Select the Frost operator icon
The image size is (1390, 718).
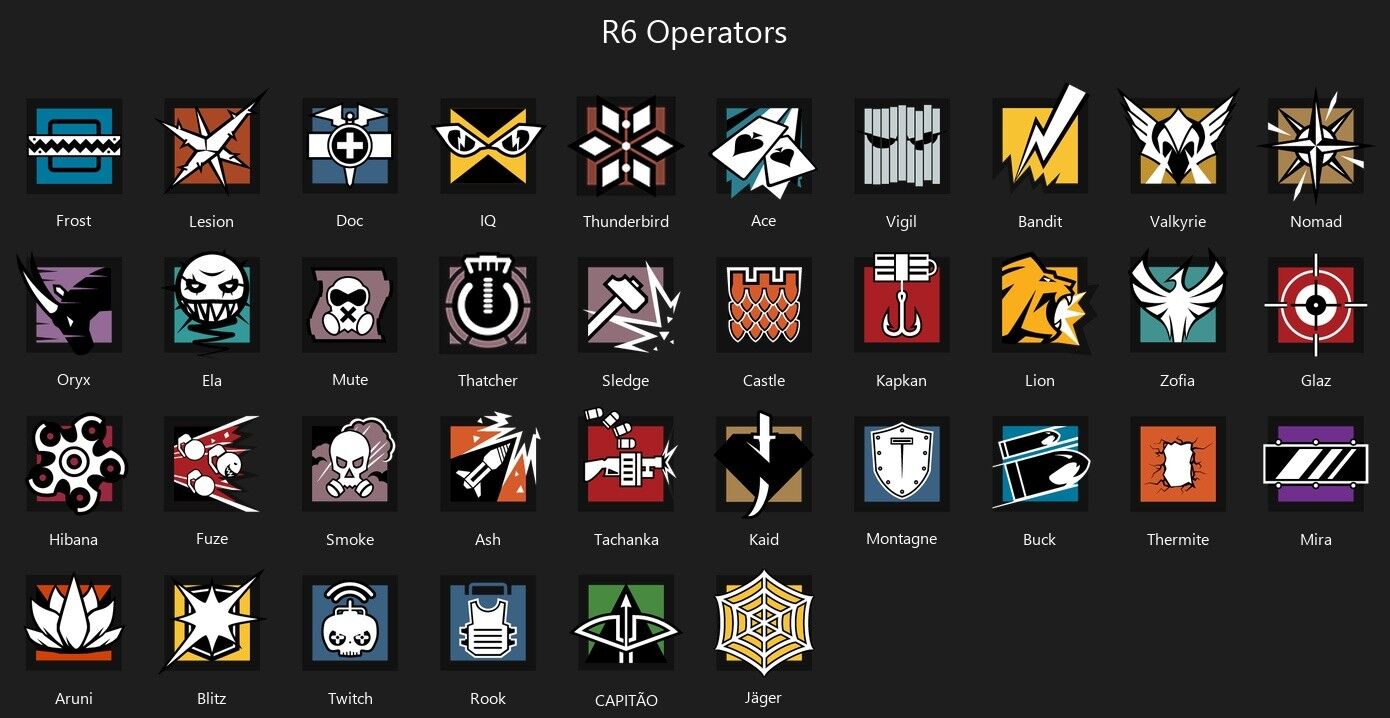[x=73, y=146]
